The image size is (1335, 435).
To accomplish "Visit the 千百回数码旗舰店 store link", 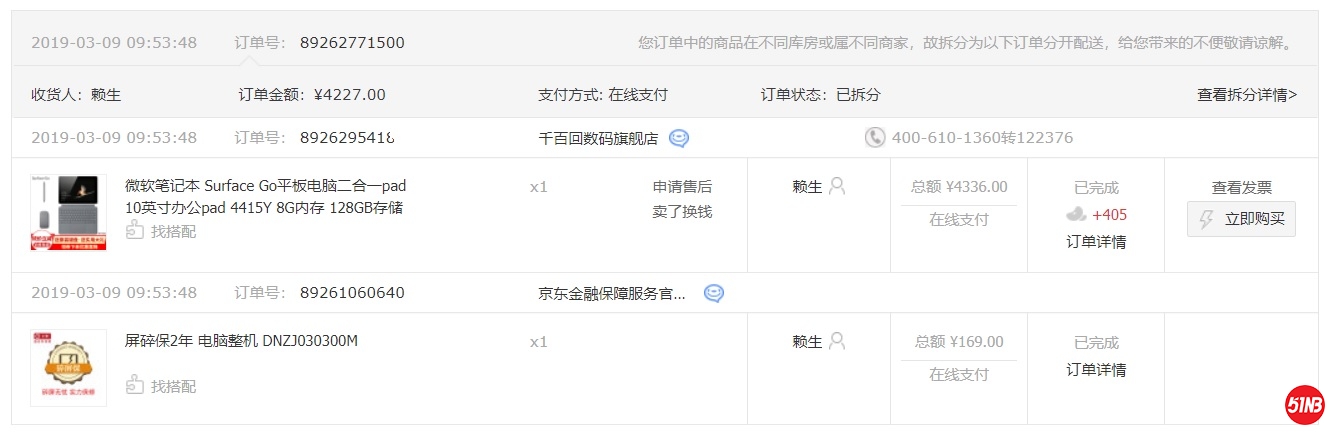I will pyautogui.click(x=598, y=139).
